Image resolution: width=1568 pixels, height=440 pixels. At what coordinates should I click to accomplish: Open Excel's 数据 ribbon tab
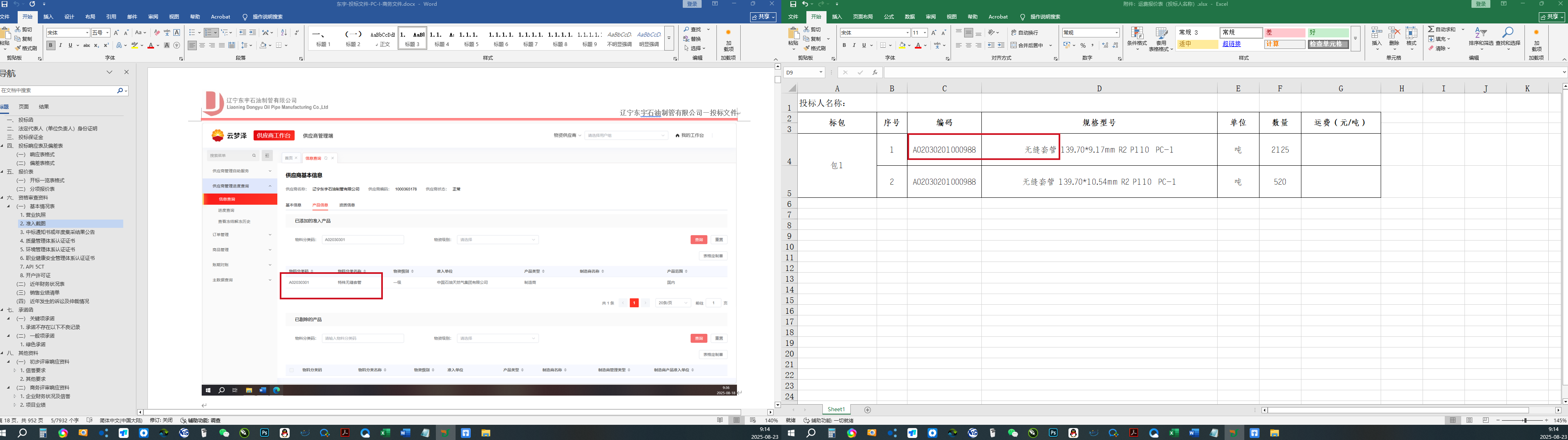(909, 17)
